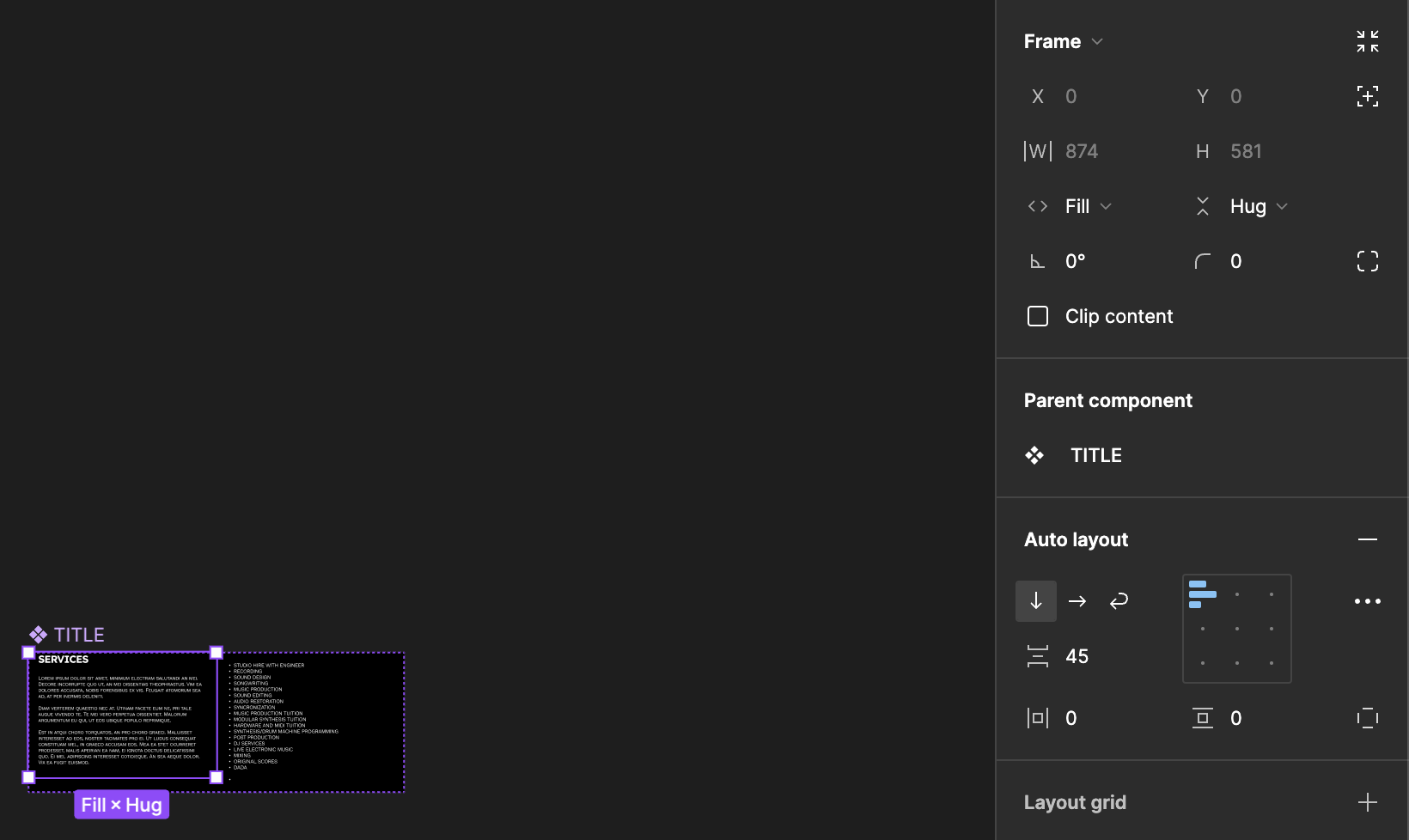The image size is (1409, 840).
Task: Click the alignment grid top-left cell
Action: tap(1203, 594)
